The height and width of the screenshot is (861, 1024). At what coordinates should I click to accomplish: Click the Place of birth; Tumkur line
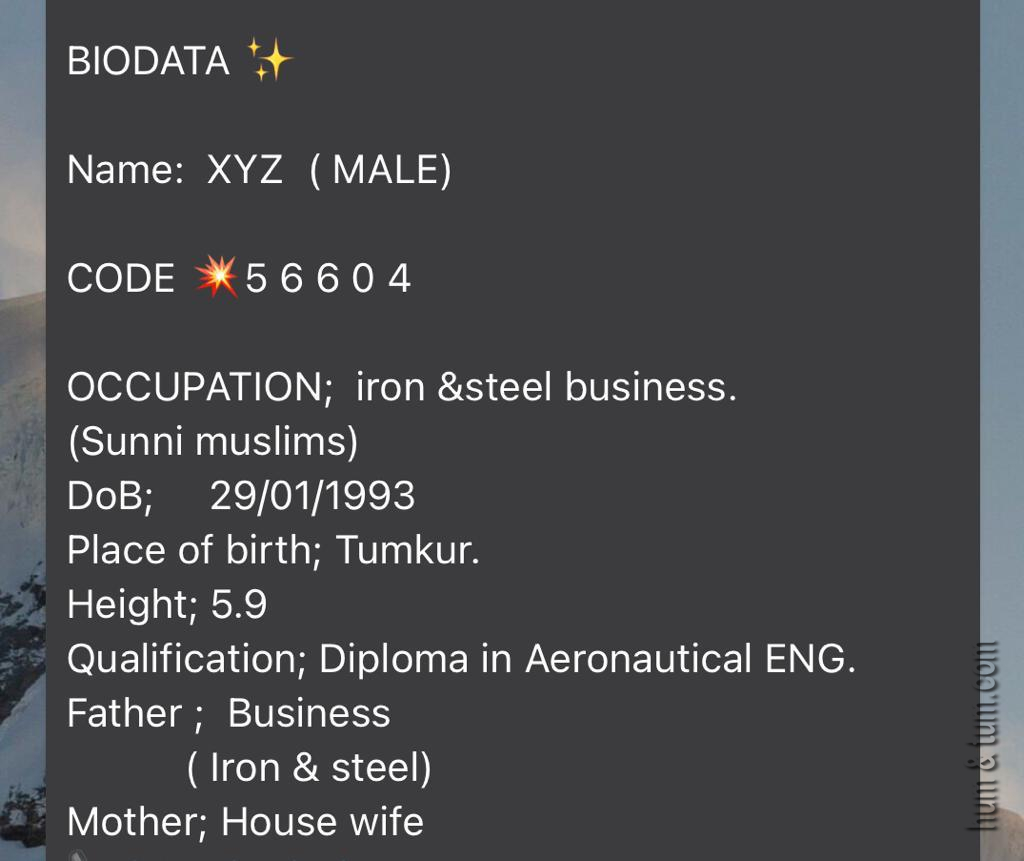(273, 550)
